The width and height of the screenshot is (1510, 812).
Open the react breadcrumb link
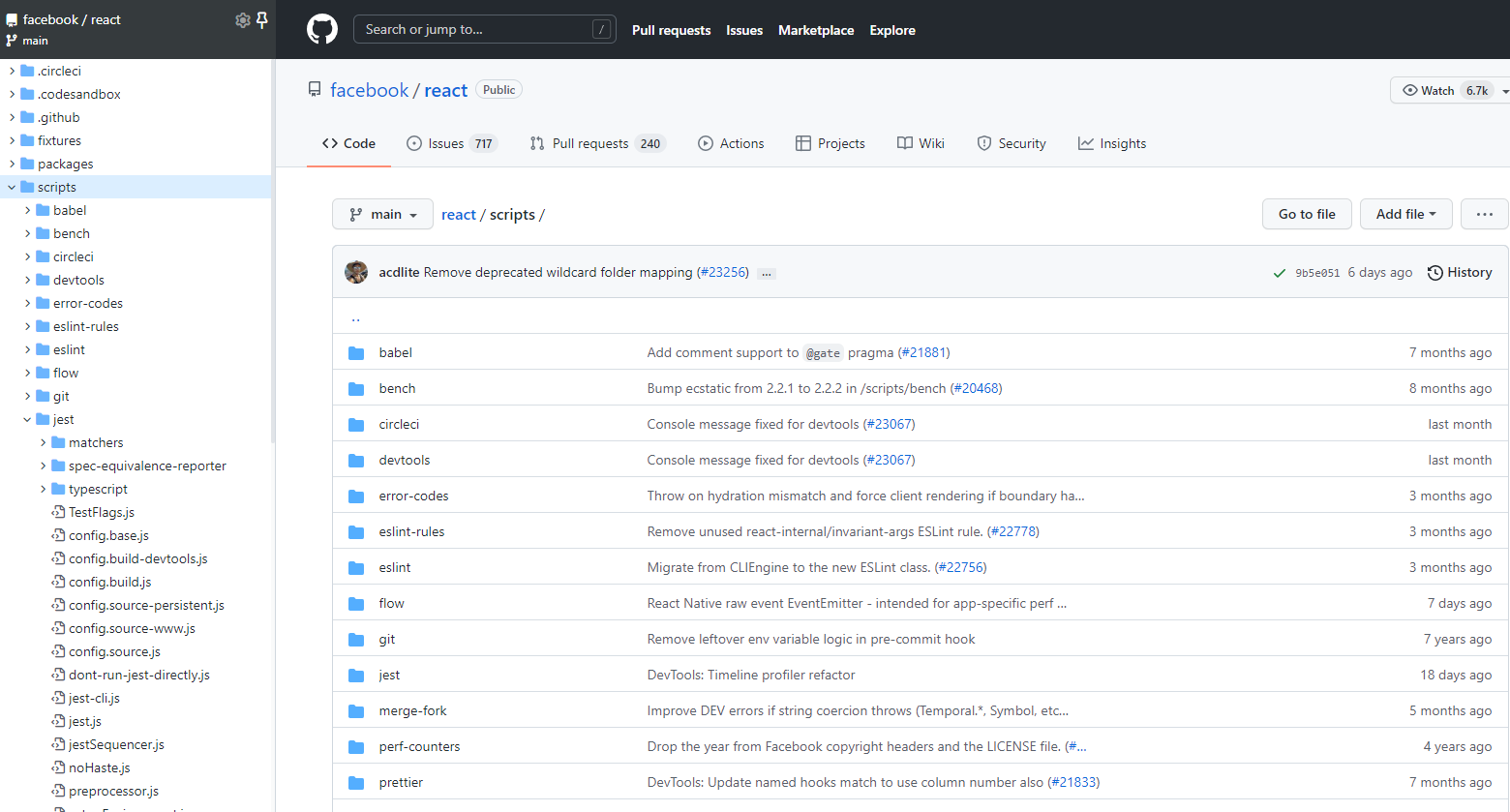click(x=459, y=215)
